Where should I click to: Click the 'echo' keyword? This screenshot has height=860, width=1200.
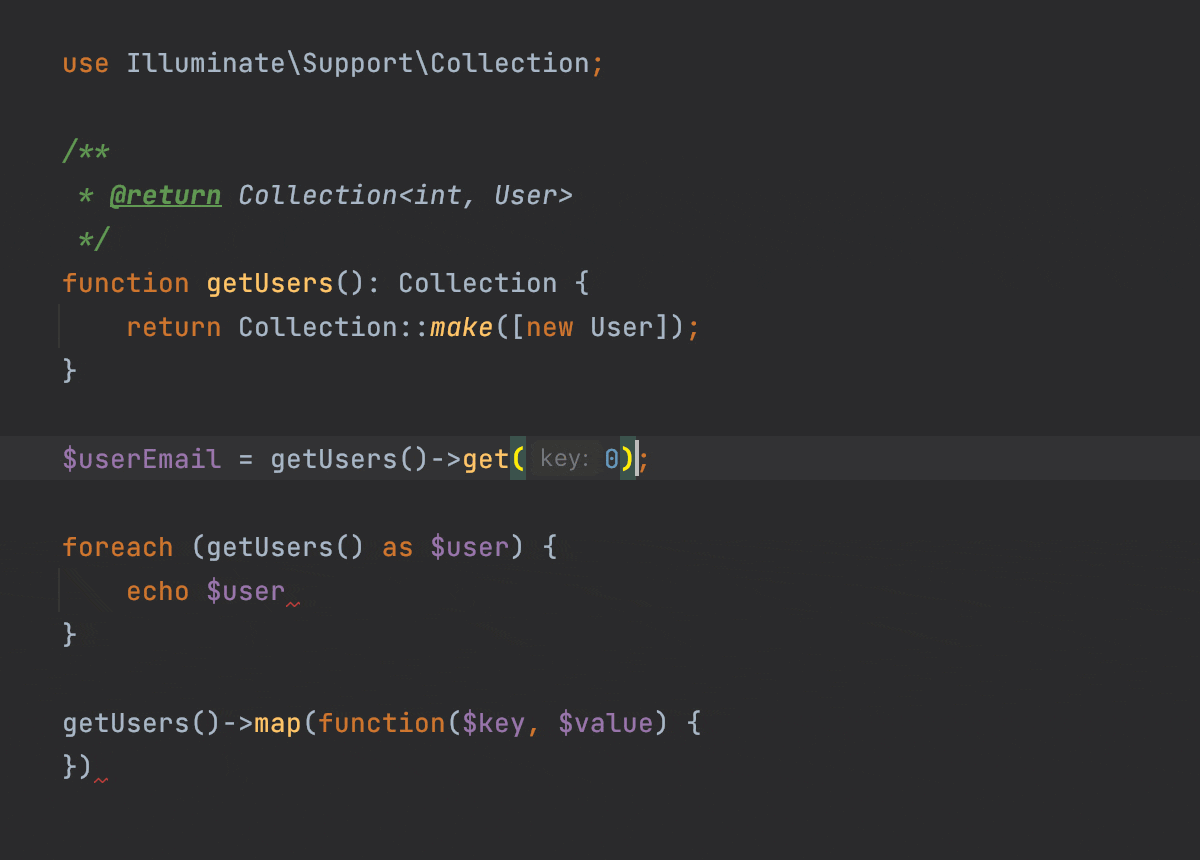(x=157, y=591)
